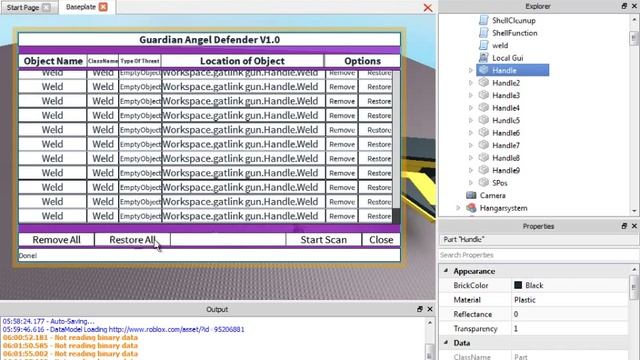
Task: Click the Handle7 part cube icon
Action: [484, 145]
